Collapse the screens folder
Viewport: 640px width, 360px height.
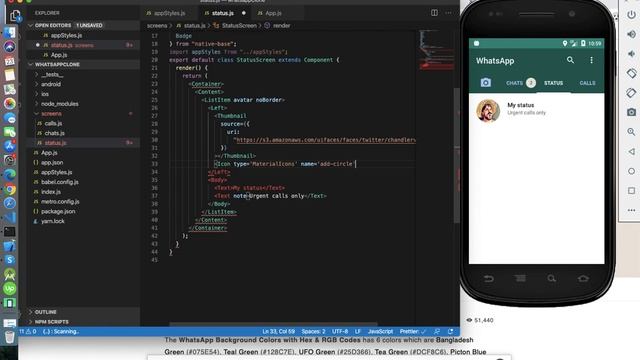click(x=51, y=113)
